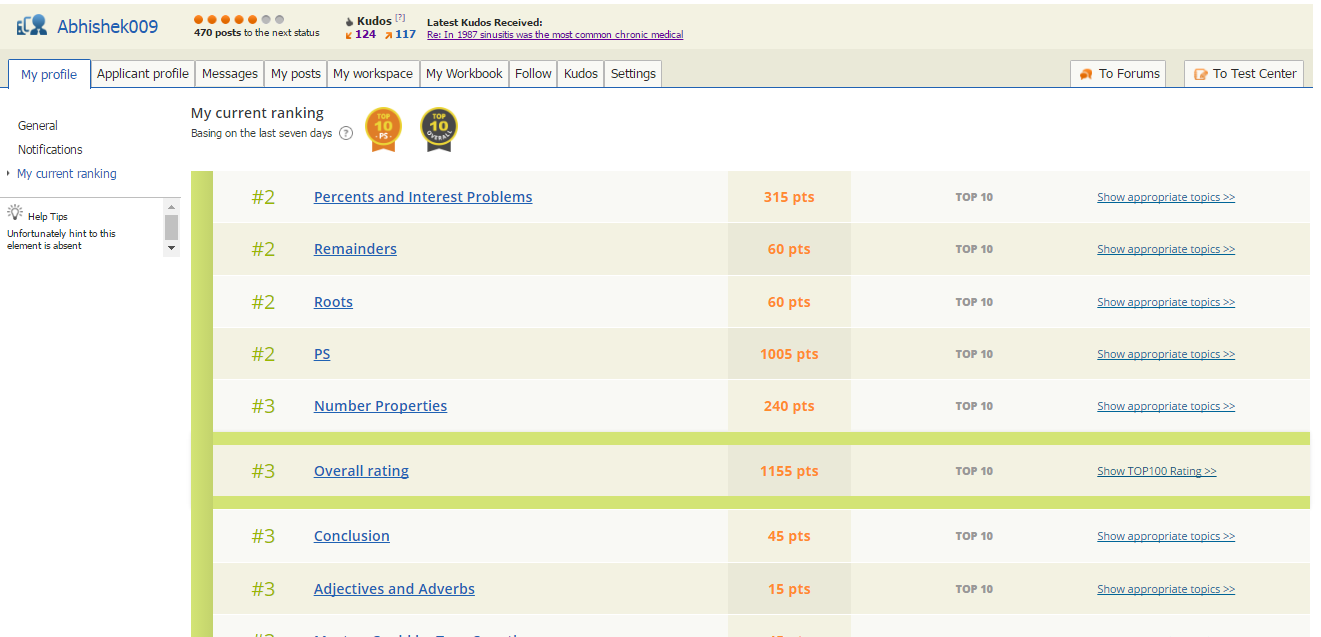This screenshot has width=1321, height=637.
Task: Click the Help Tips lightbulb icon
Action: pos(15,213)
